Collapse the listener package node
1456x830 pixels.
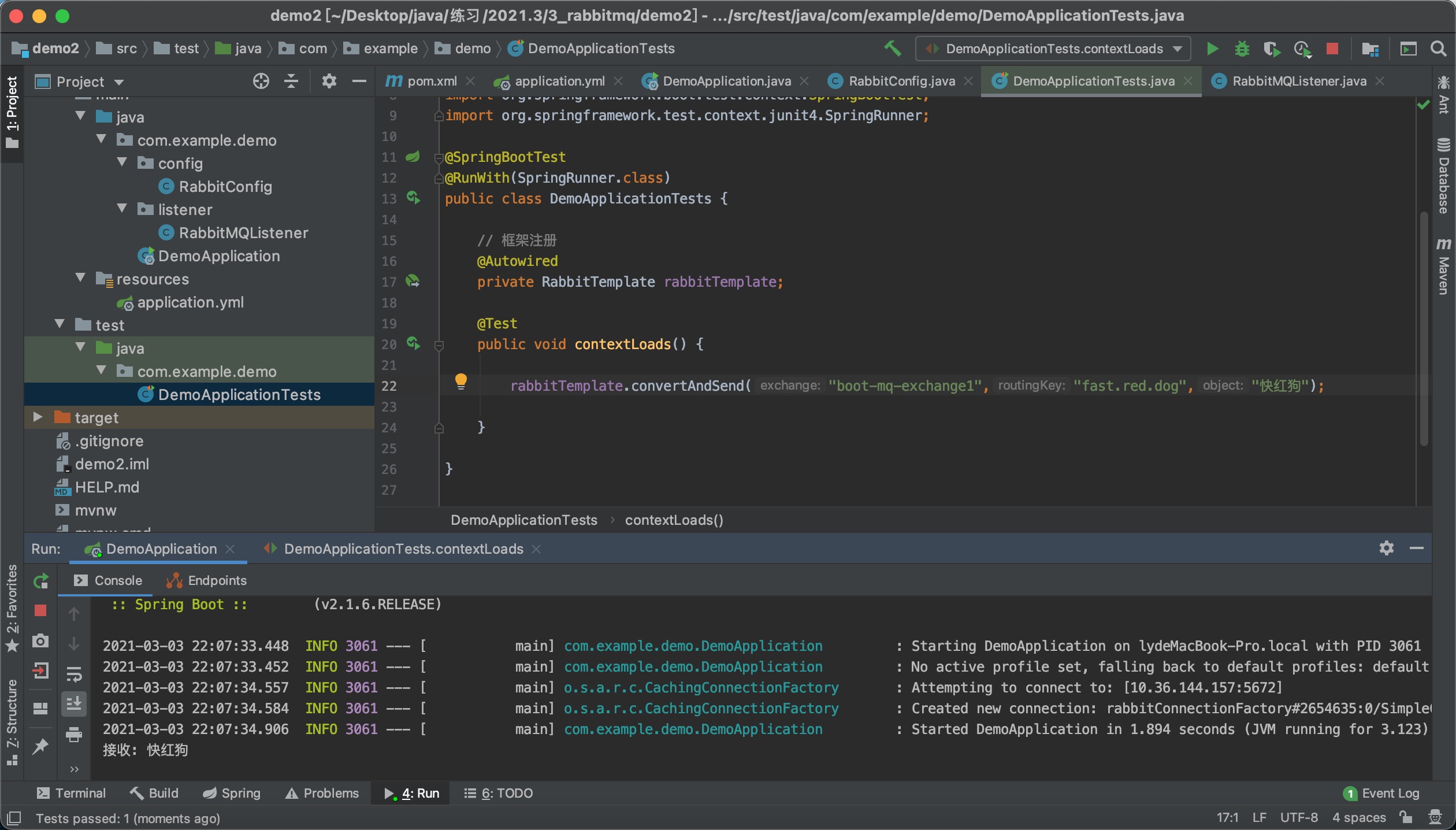[122, 209]
